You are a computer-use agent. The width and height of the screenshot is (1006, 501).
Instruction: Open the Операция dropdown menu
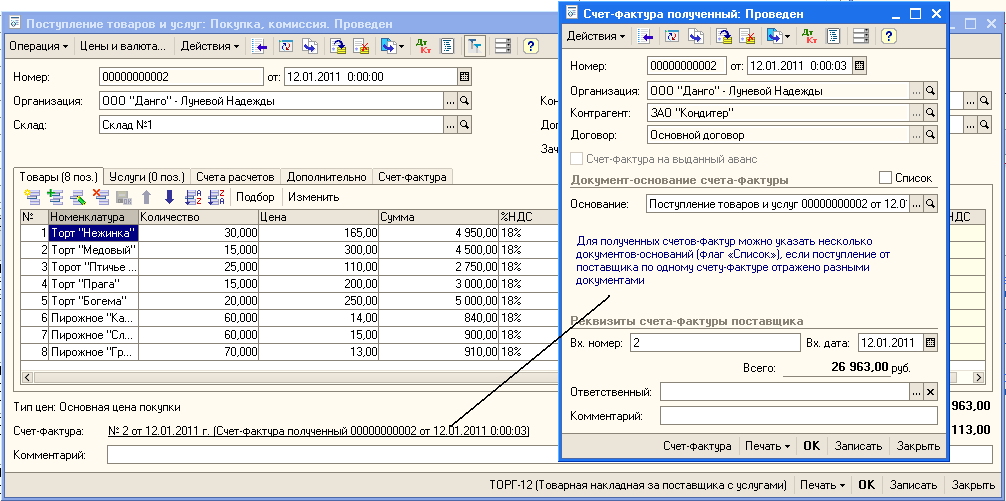click(x=40, y=46)
